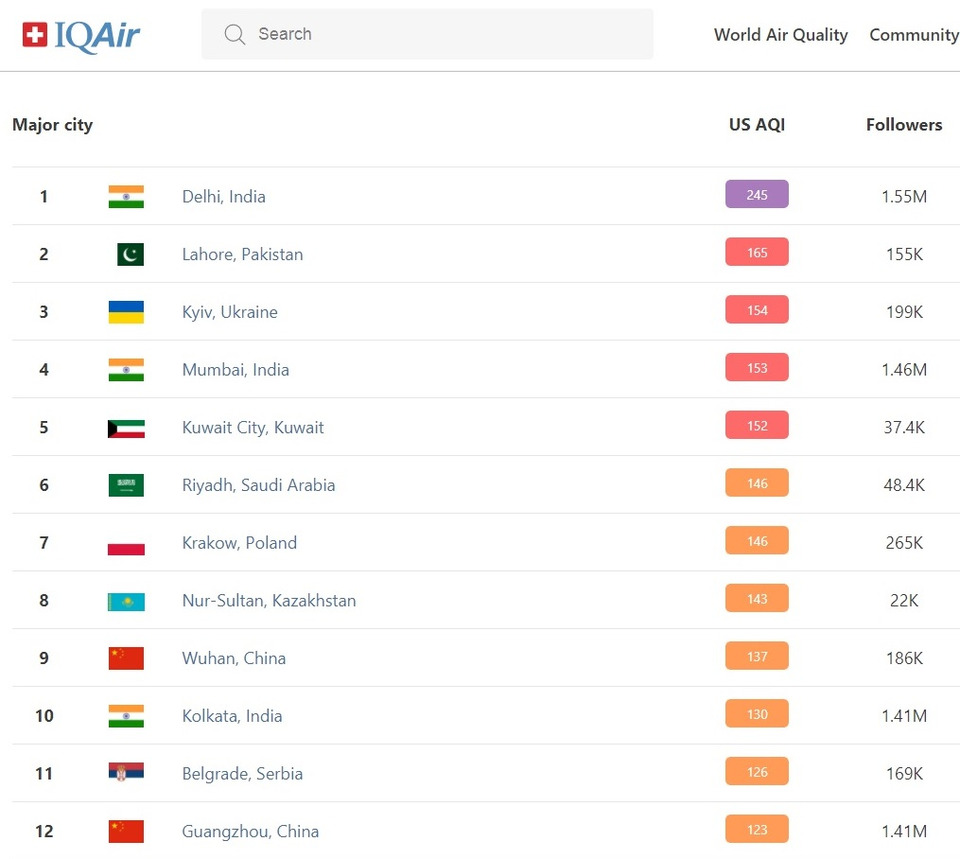The height and width of the screenshot is (859, 960).
Task: Click the Kazakhstan flag icon
Action: pyautogui.click(x=126, y=602)
